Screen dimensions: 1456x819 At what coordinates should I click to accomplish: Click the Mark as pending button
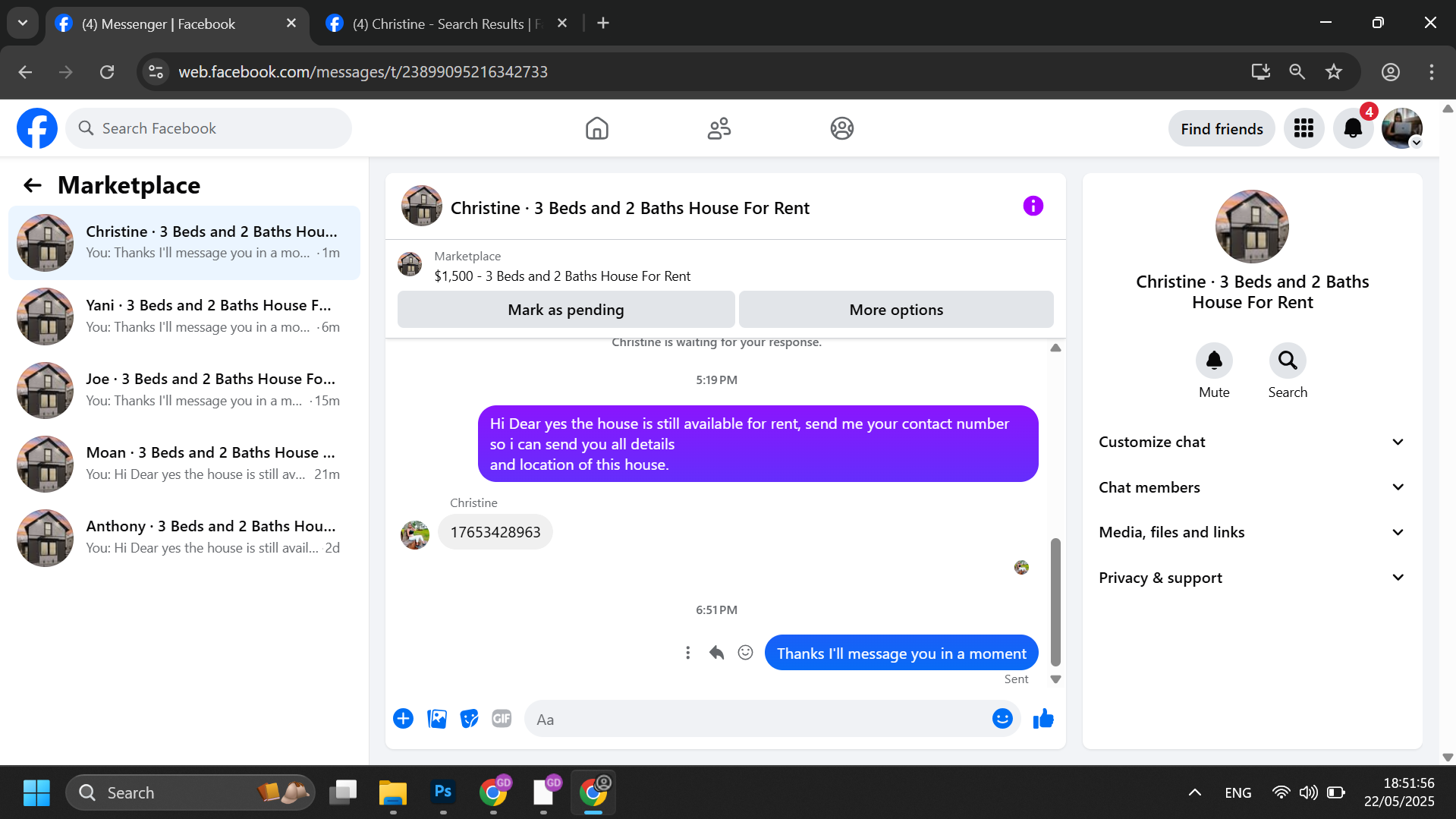pyautogui.click(x=566, y=310)
